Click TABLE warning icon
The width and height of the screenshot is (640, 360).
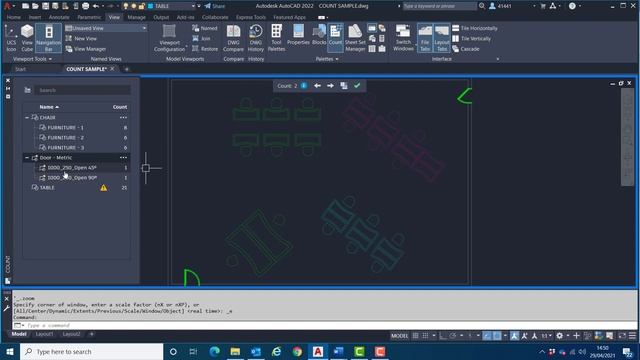pos(104,188)
